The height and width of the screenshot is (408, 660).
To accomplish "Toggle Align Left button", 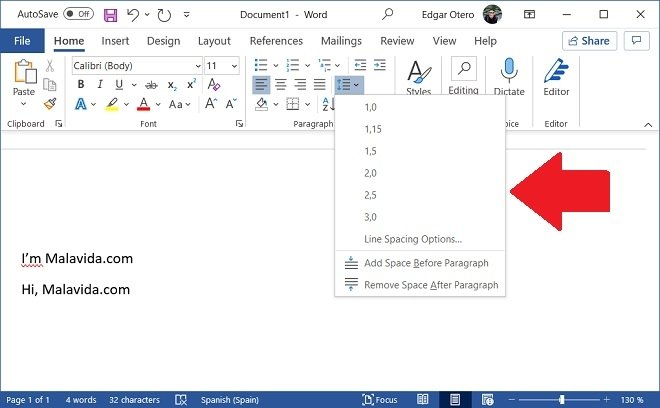I will click(x=261, y=85).
